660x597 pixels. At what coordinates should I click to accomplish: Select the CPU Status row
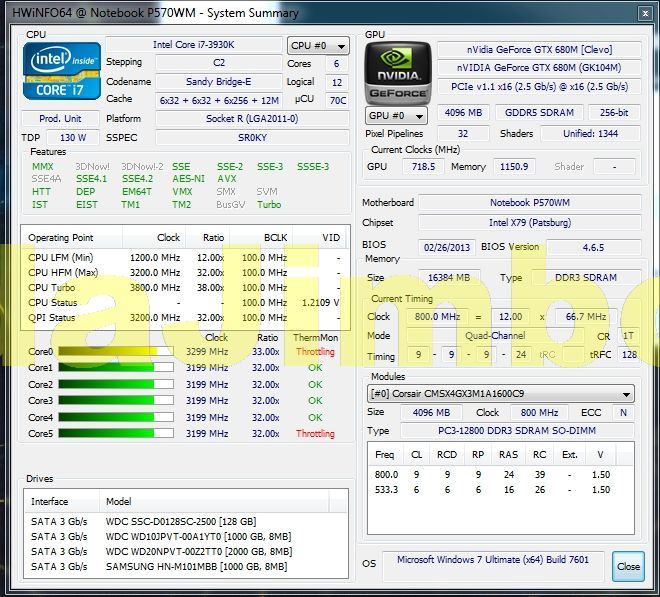coord(184,303)
